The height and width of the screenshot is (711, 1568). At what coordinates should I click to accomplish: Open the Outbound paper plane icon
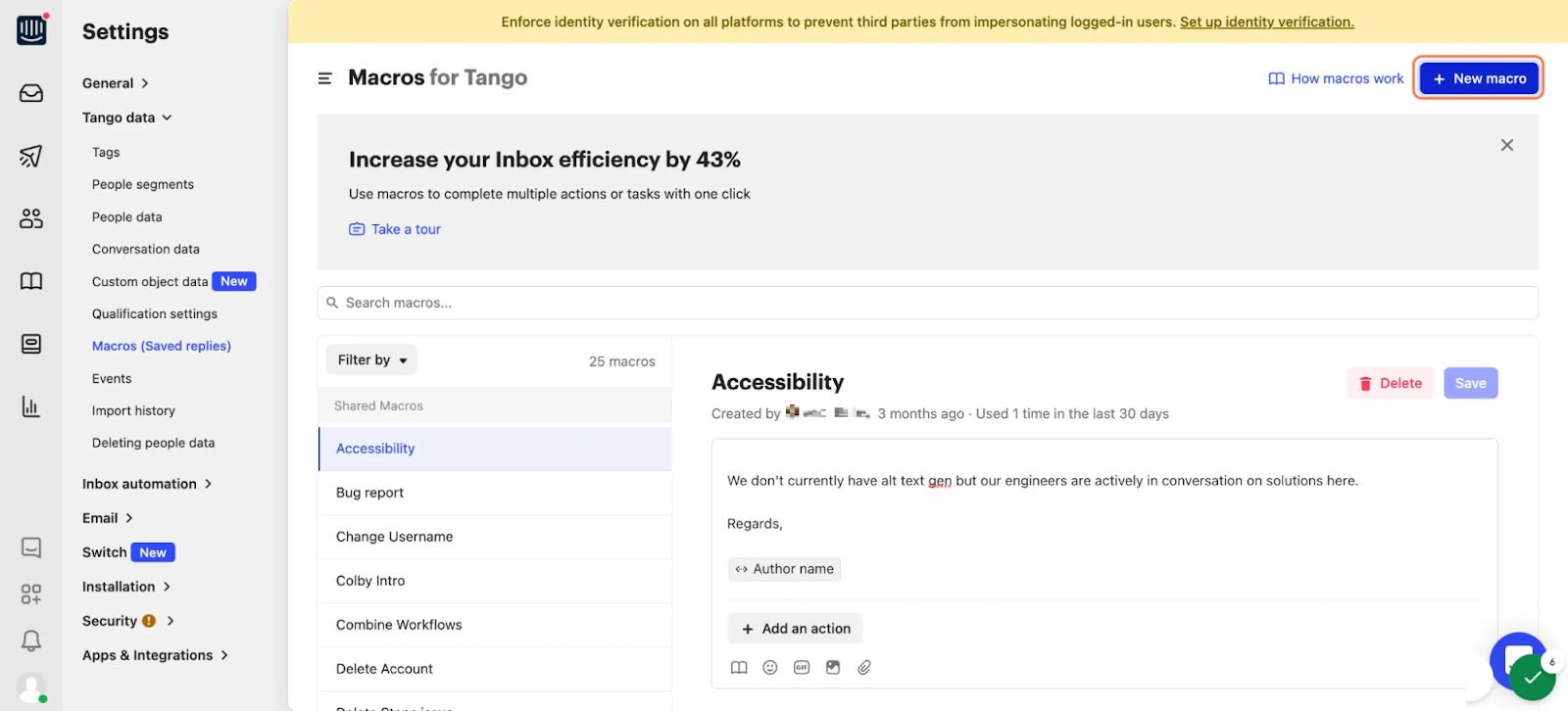[x=31, y=156]
